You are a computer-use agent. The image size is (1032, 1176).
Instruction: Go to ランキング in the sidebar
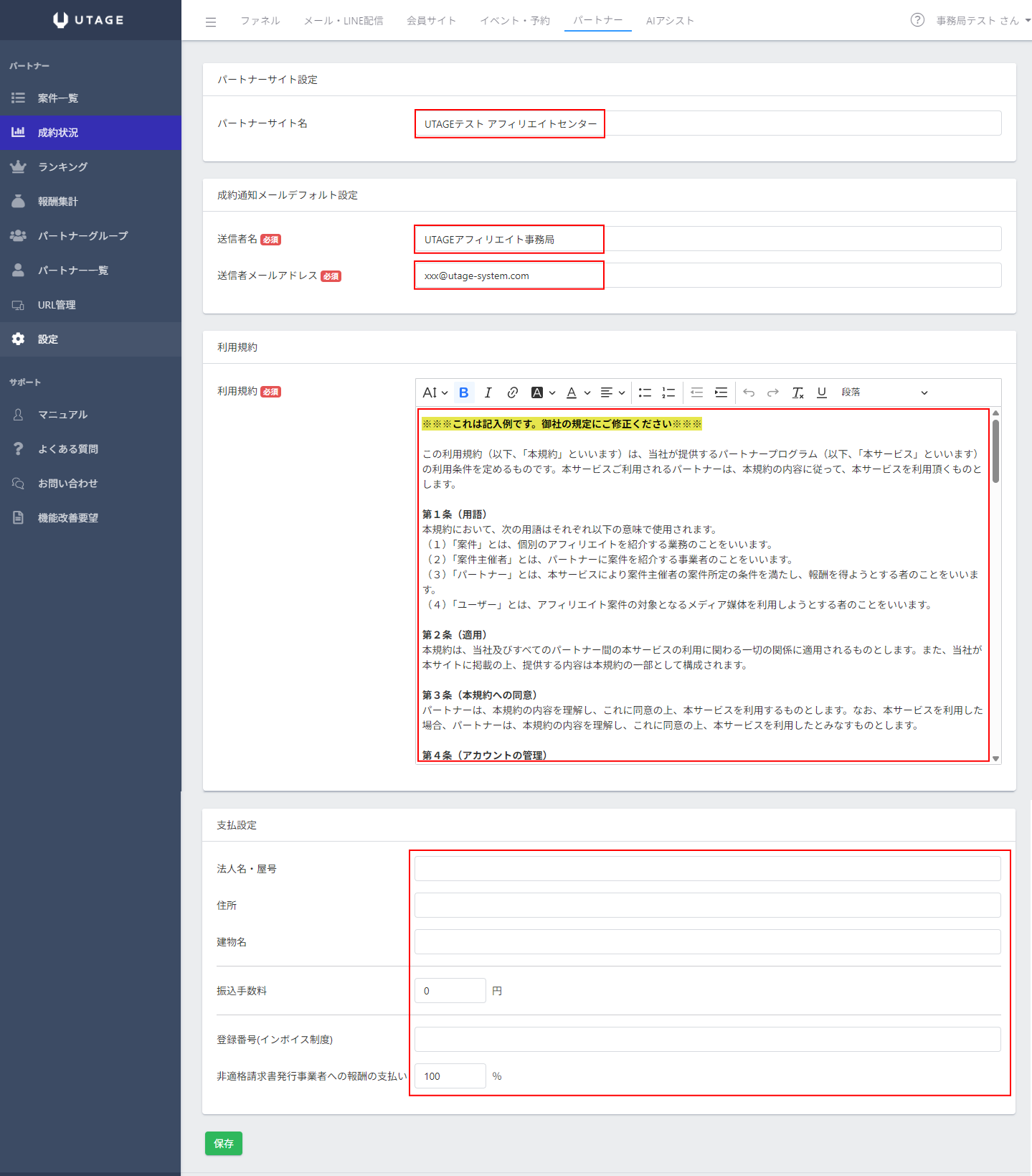62,167
